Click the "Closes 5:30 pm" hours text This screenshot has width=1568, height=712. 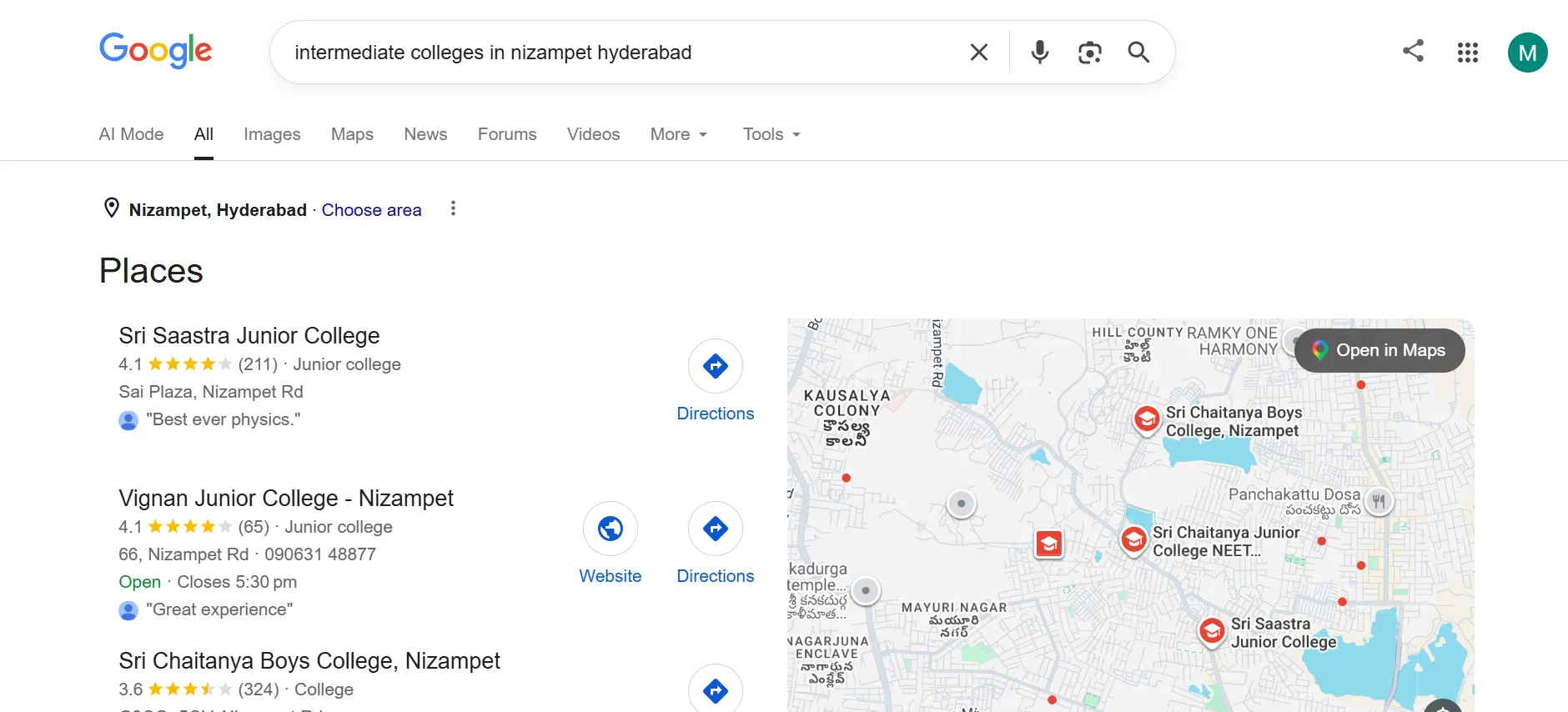pos(237,582)
